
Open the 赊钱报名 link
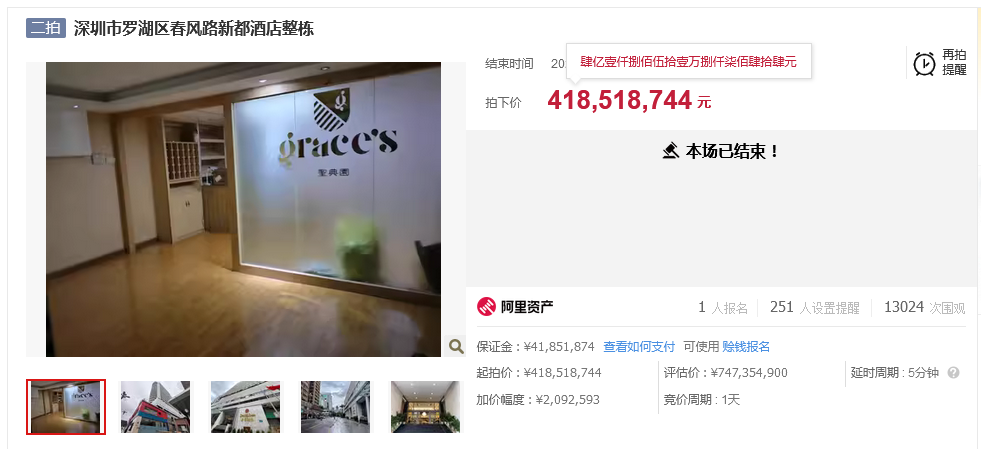pos(746,346)
